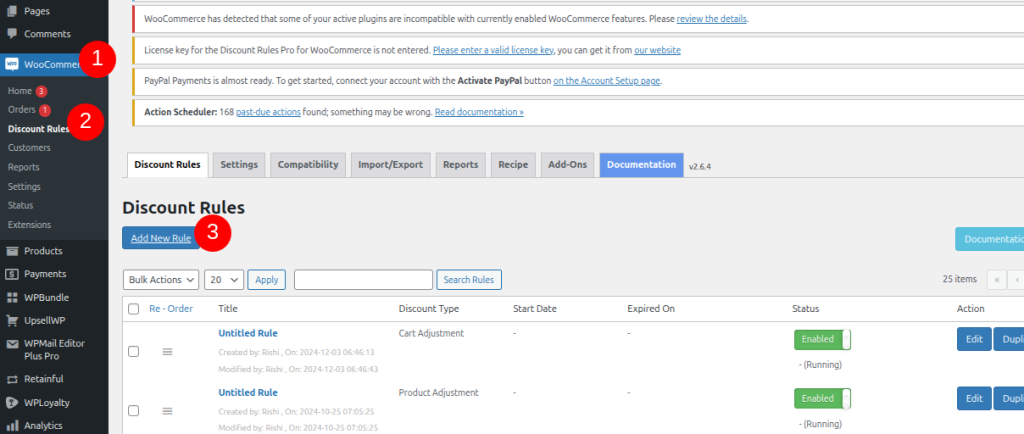Click Search Rules button
Viewport: 1024px width, 434px height.
click(469, 279)
